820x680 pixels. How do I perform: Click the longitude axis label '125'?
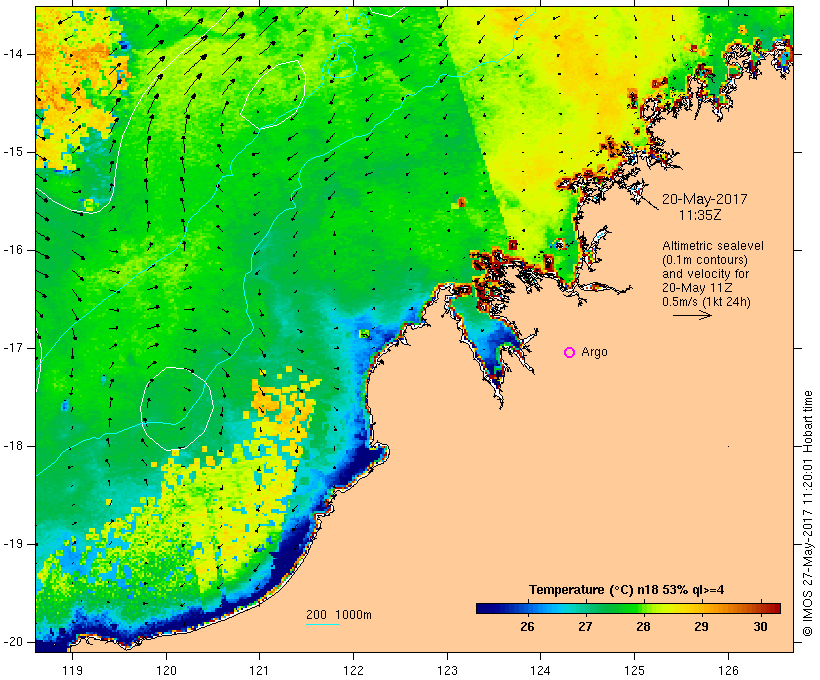click(x=634, y=670)
